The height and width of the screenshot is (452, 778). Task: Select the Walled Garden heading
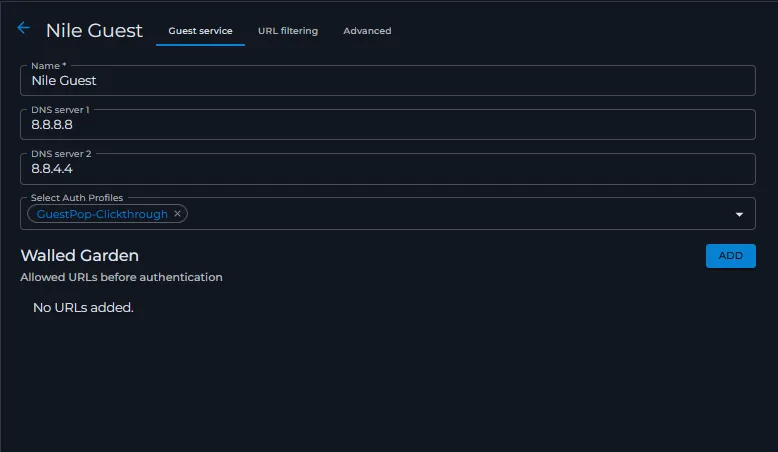click(x=79, y=256)
